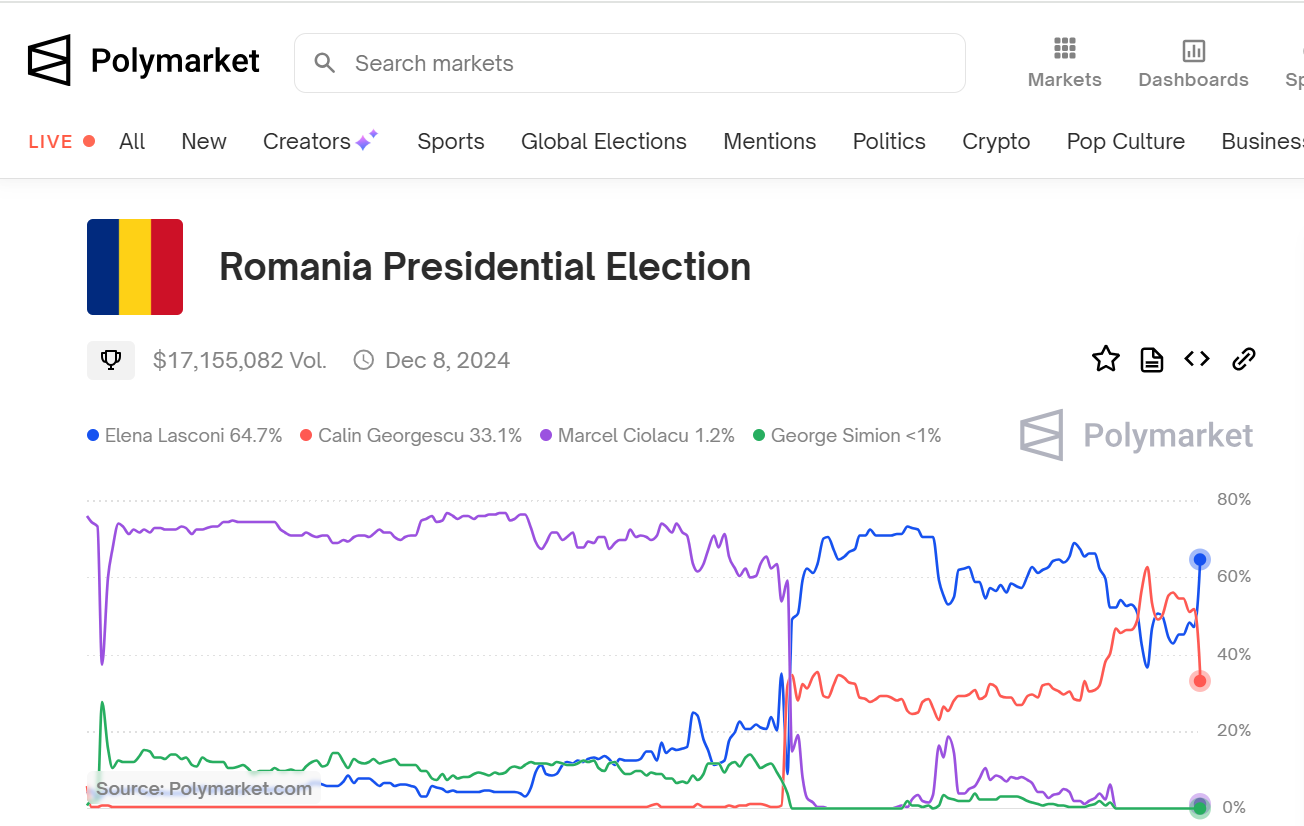1304x826 pixels.
Task: Click the LIVE indicator link
Action: click(x=61, y=142)
